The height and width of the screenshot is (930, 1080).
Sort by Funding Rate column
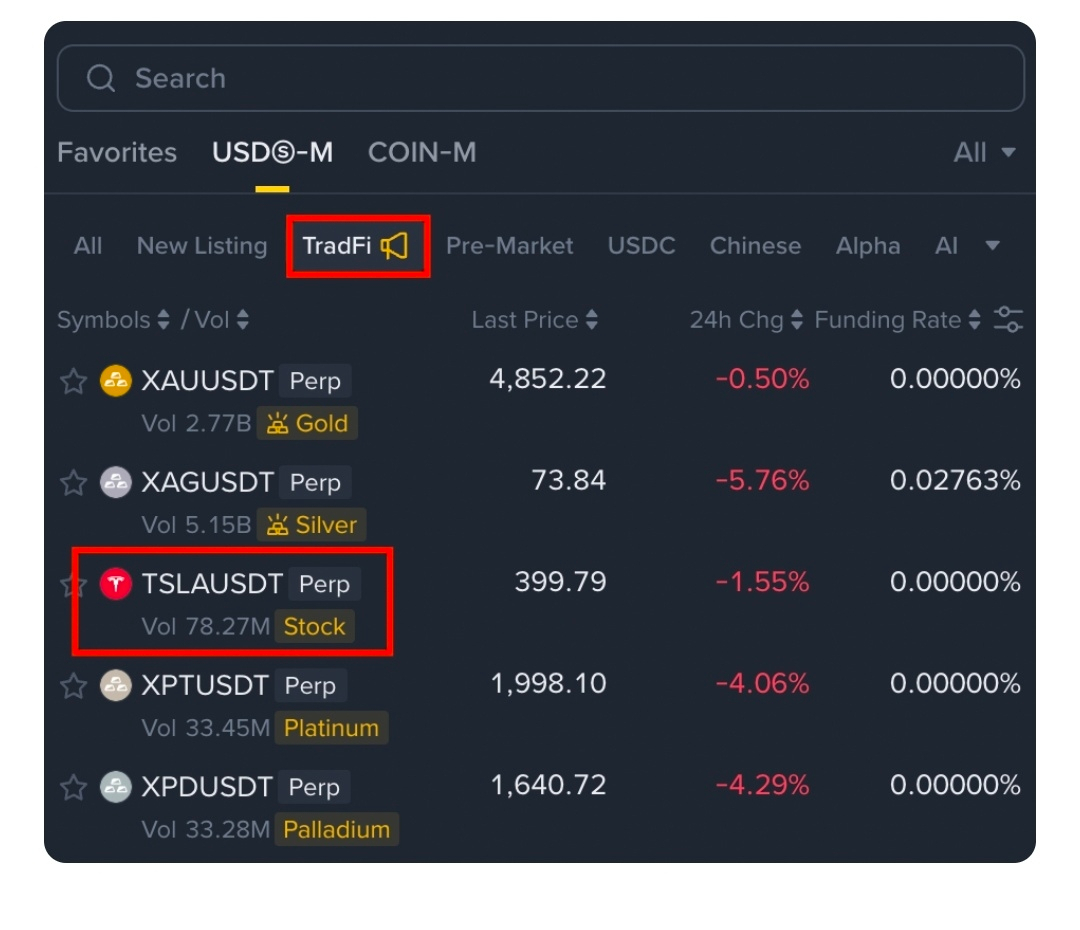(897, 320)
